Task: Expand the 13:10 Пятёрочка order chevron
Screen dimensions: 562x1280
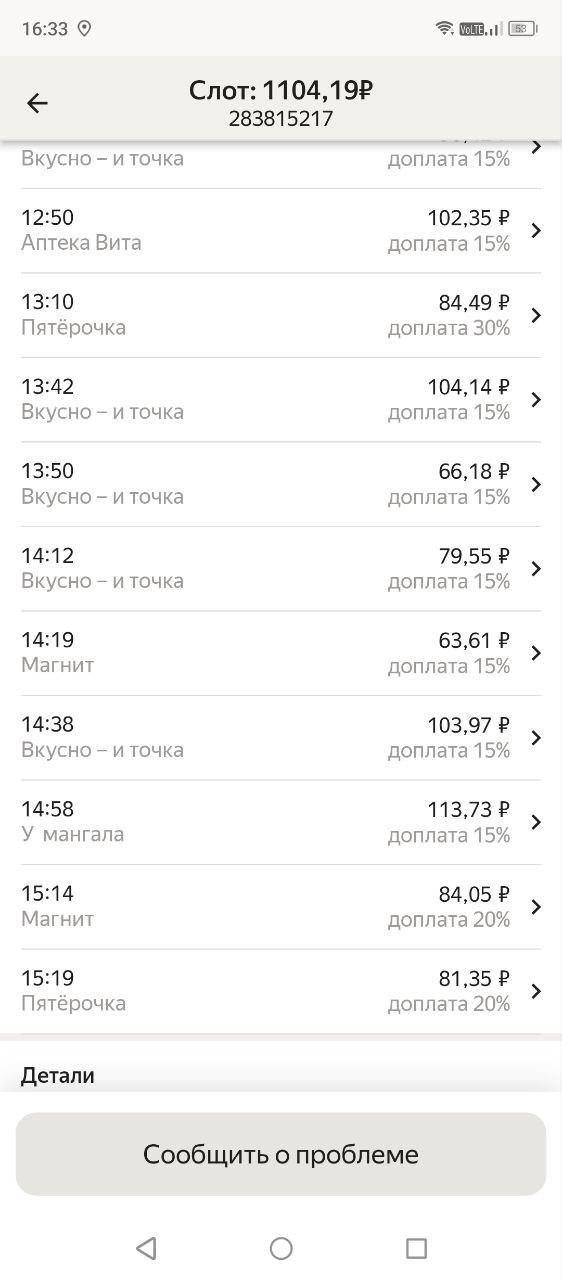Action: (536, 315)
